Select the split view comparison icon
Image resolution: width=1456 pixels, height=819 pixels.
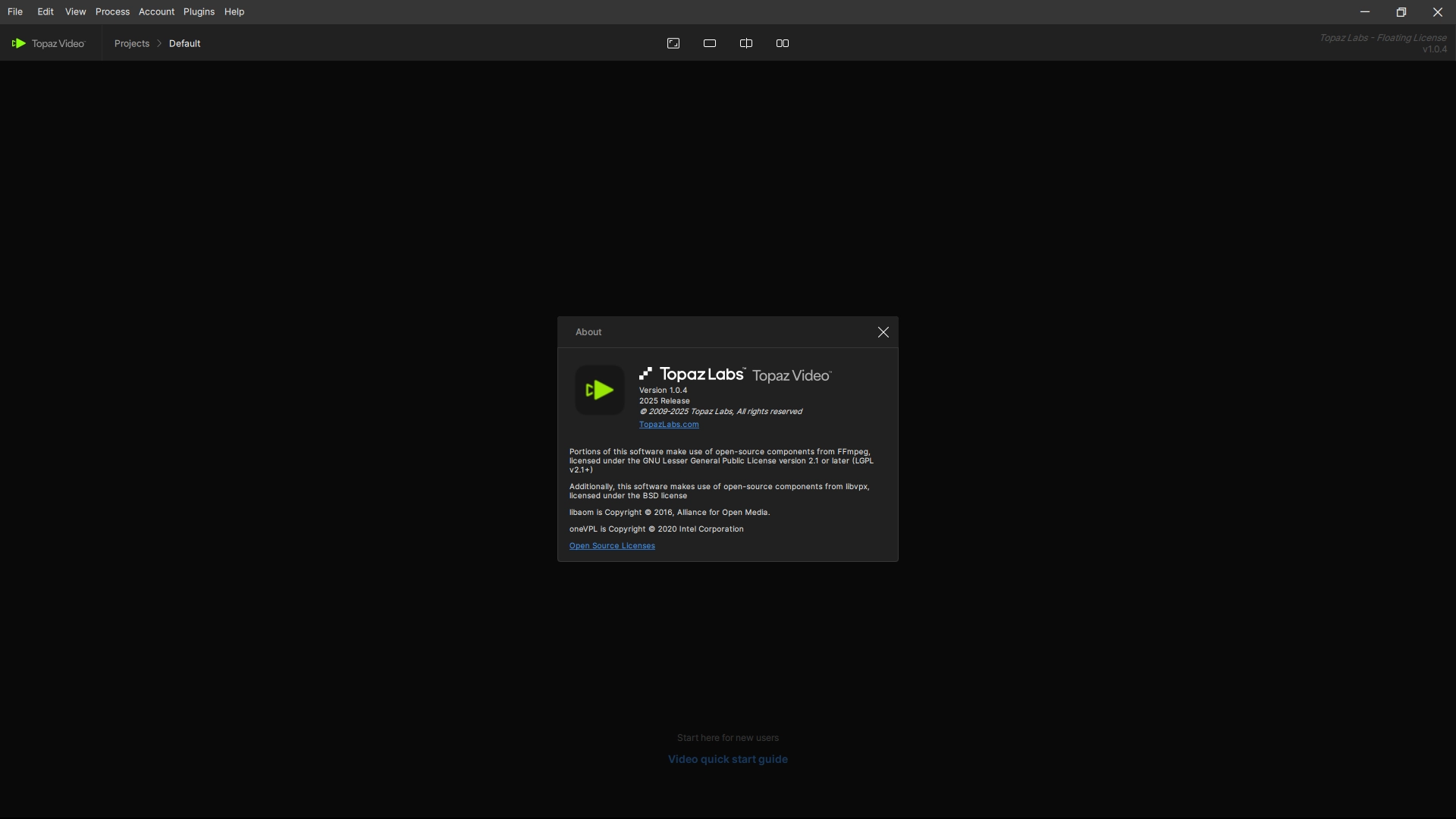tap(746, 43)
